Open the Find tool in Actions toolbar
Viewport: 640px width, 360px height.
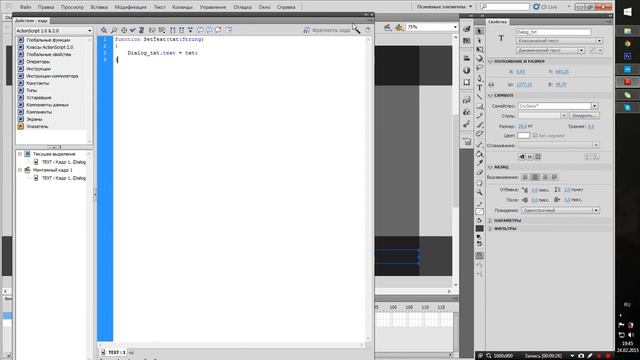pos(114,30)
